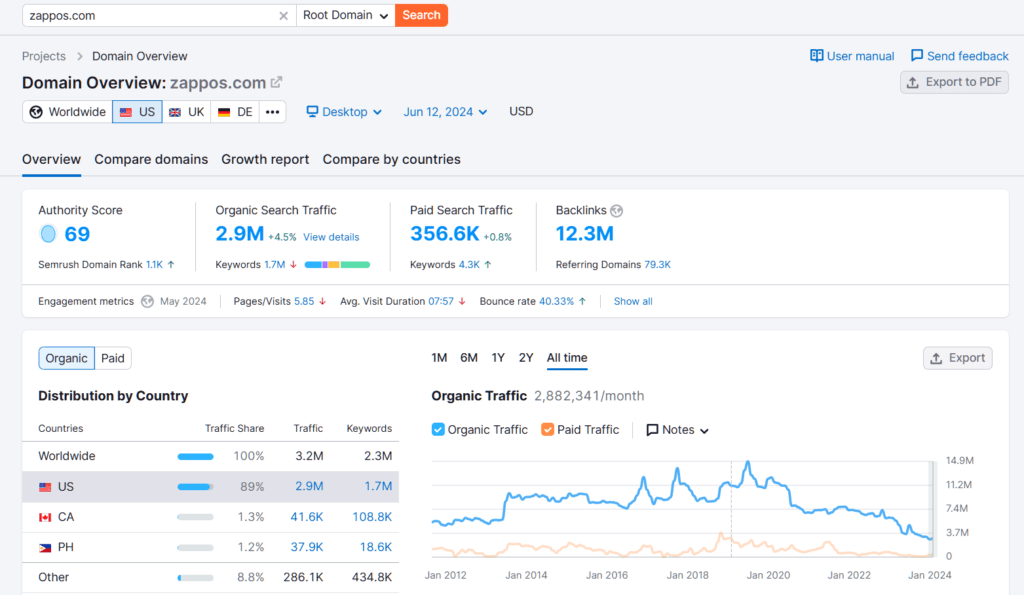Export the report to PDF

pos(954,82)
